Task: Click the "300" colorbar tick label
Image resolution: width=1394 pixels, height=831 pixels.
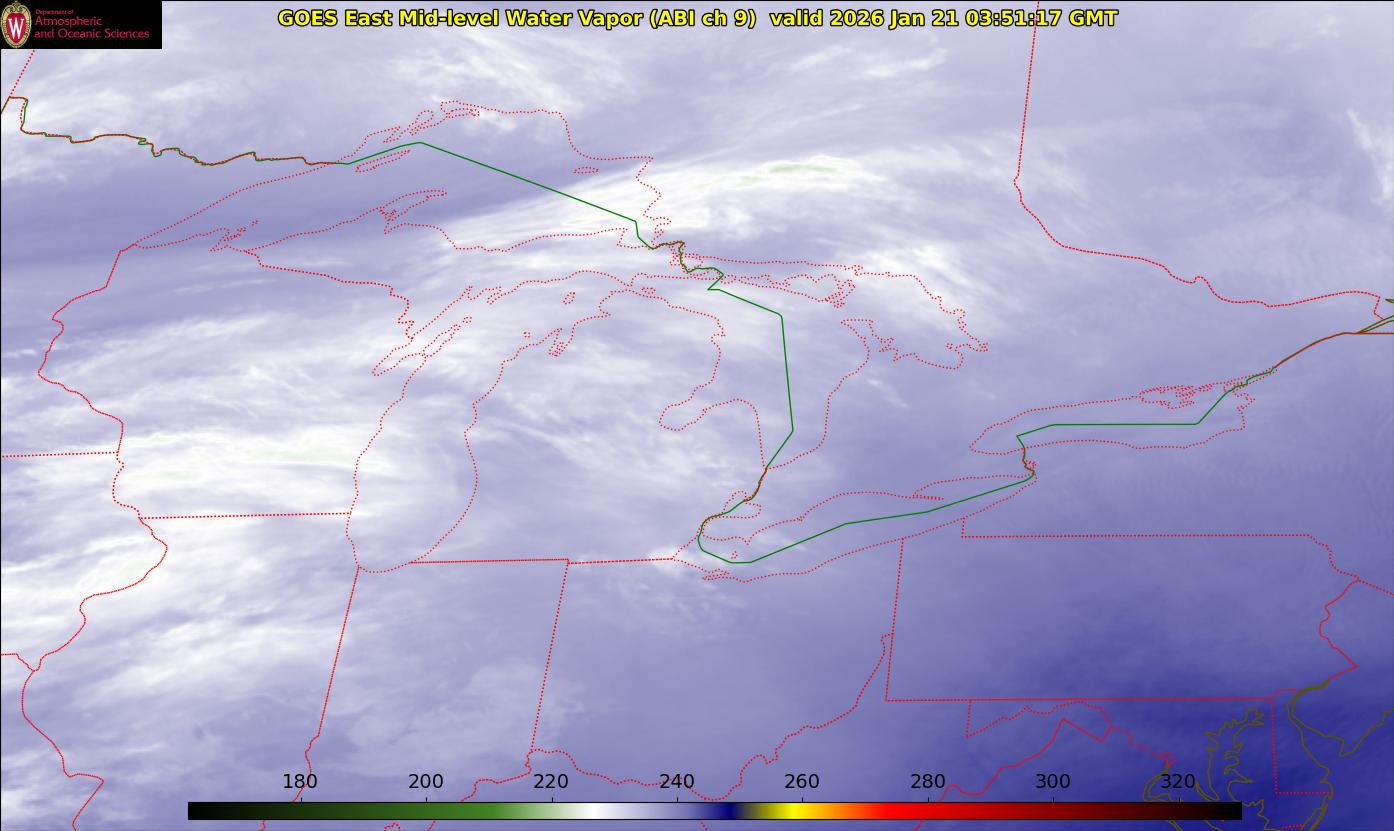Action: point(1053,781)
